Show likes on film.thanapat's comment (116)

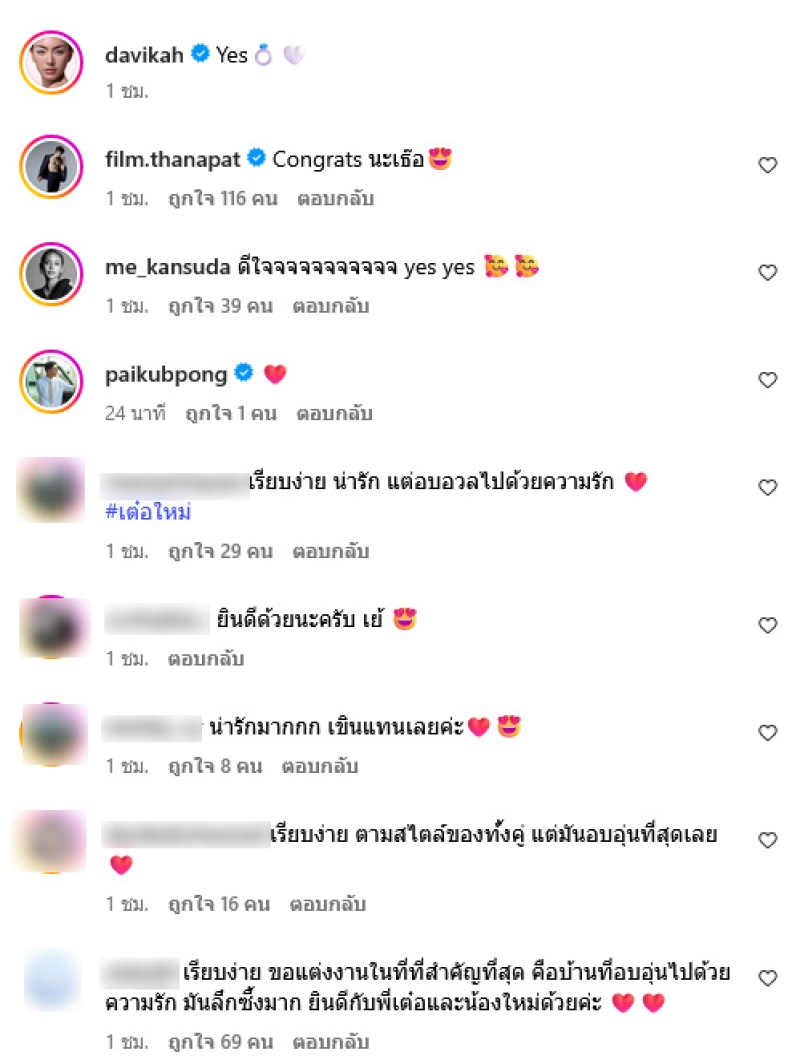[223, 199]
